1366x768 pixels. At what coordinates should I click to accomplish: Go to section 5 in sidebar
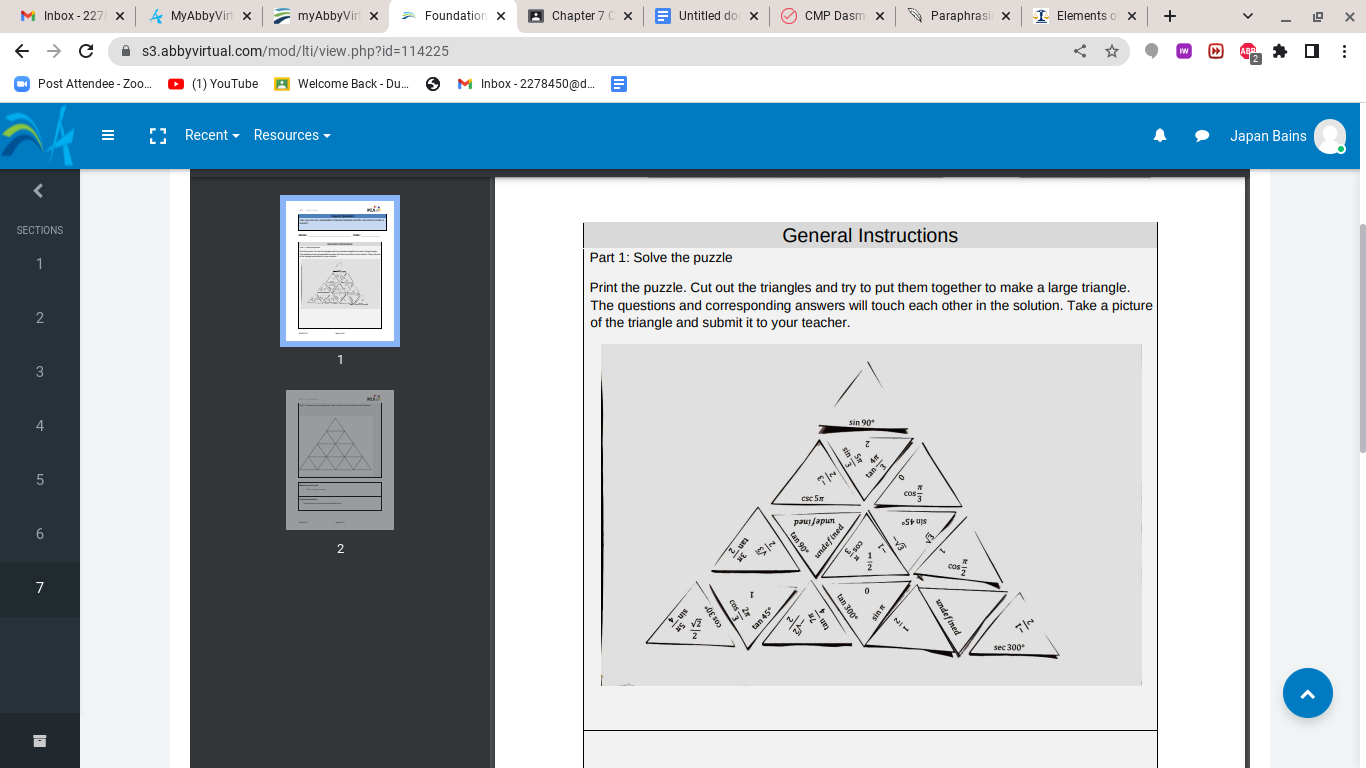click(x=40, y=480)
